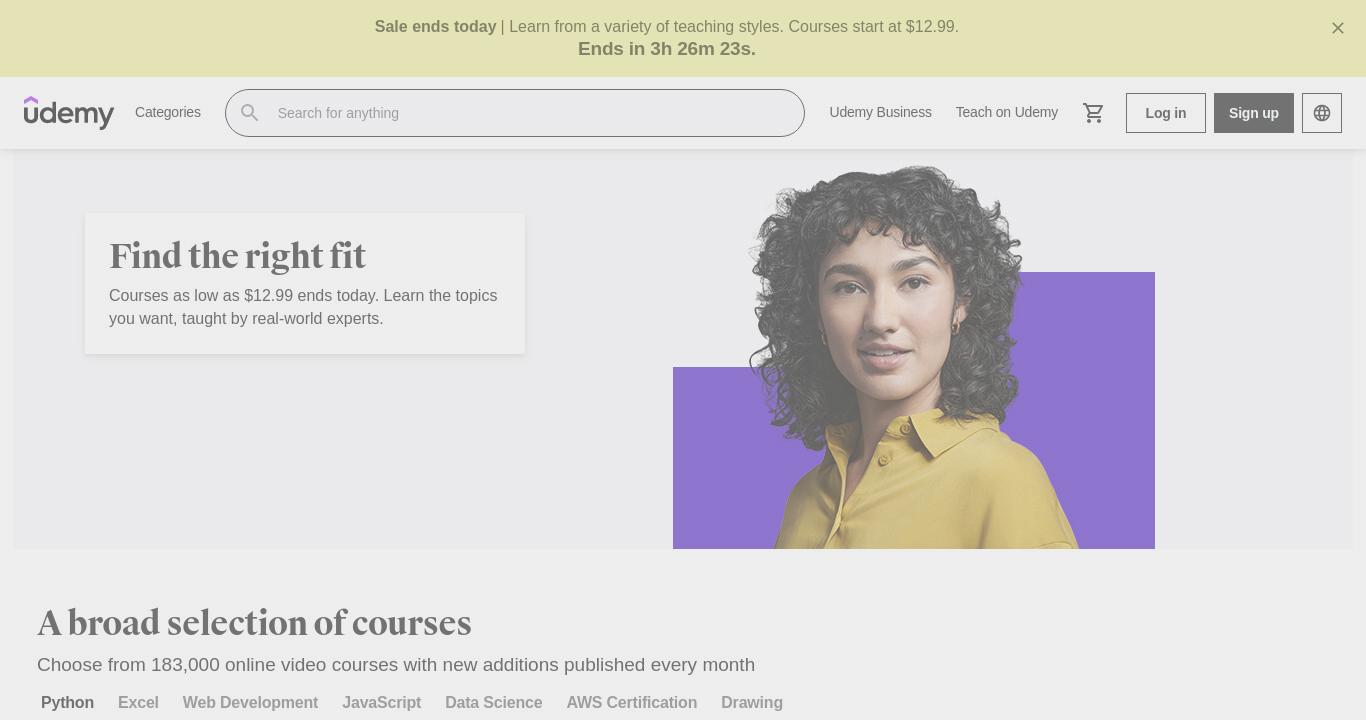
Task: Switch to the Web Development tab
Action: [x=250, y=703]
